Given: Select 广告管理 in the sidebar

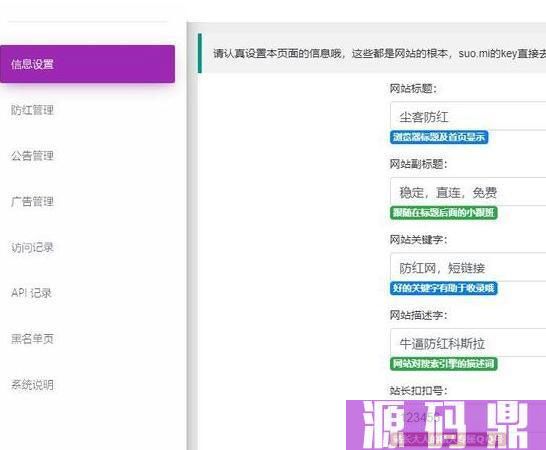Looking at the screenshot, I should point(32,201).
